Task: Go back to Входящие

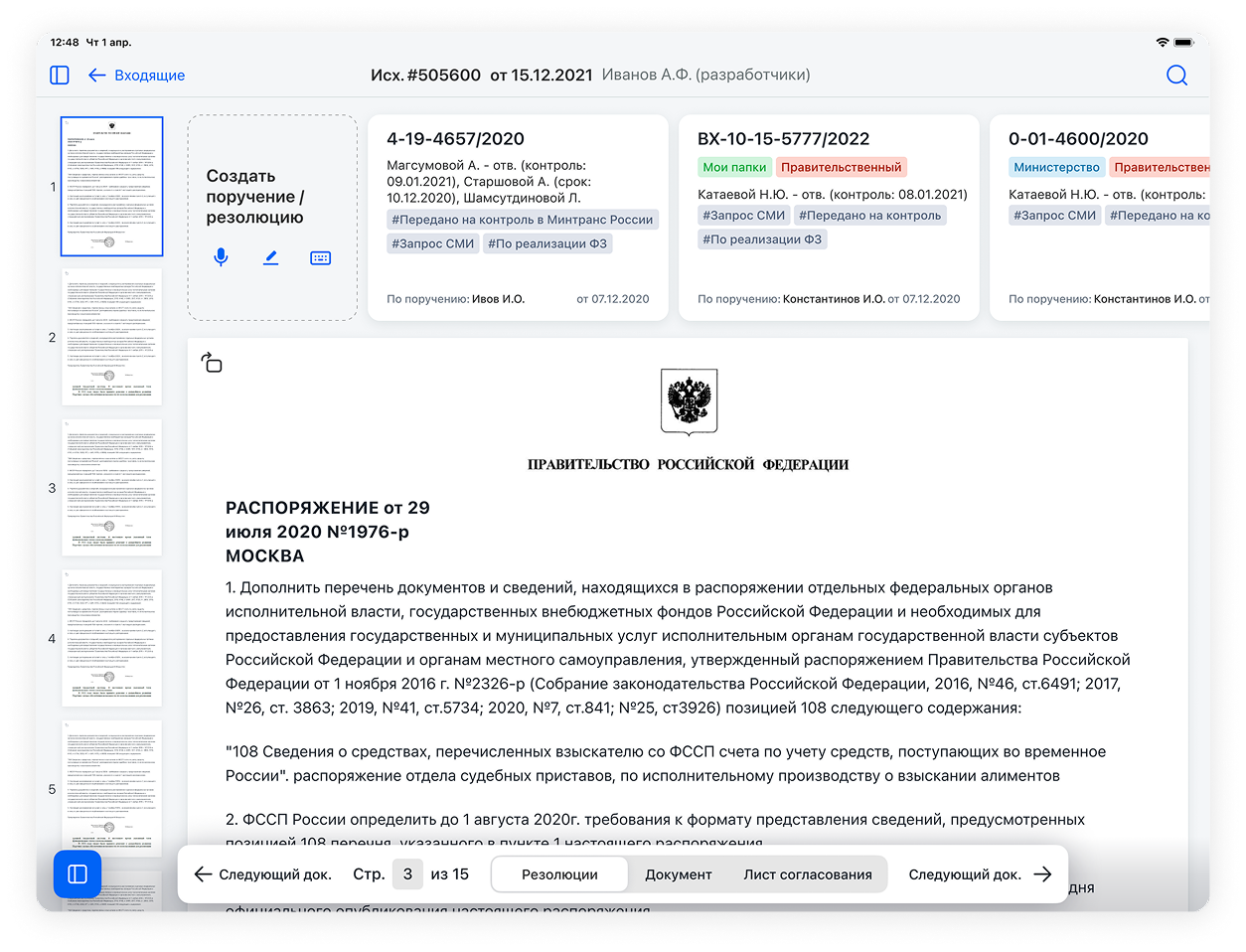Action: click(136, 76)
